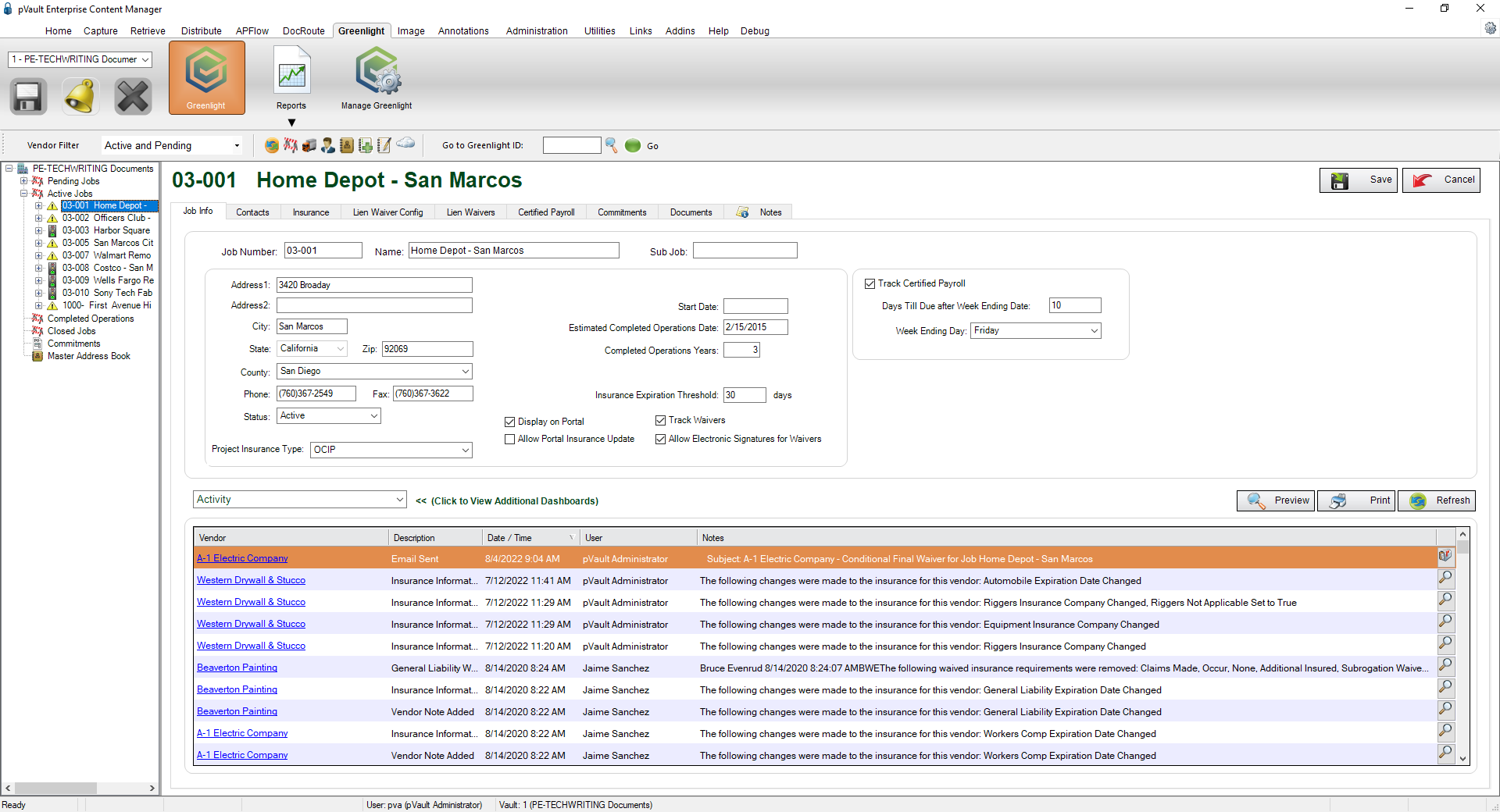Expand the Pending Jobs tree node
Image resolution: width=1500 pixels, height=812 pixels.
[x=24, y=181]
